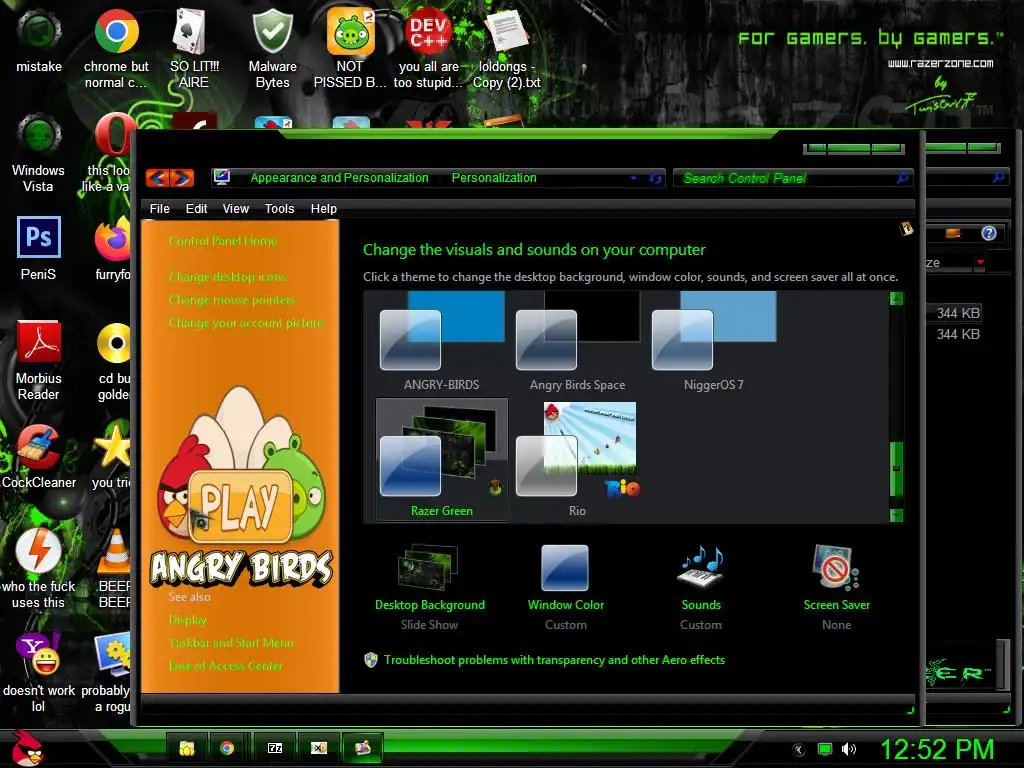Viewport: 1024px width, 768px height.
Task: Click the volume speaker tray icon
Action: click(x=849, y=749)
